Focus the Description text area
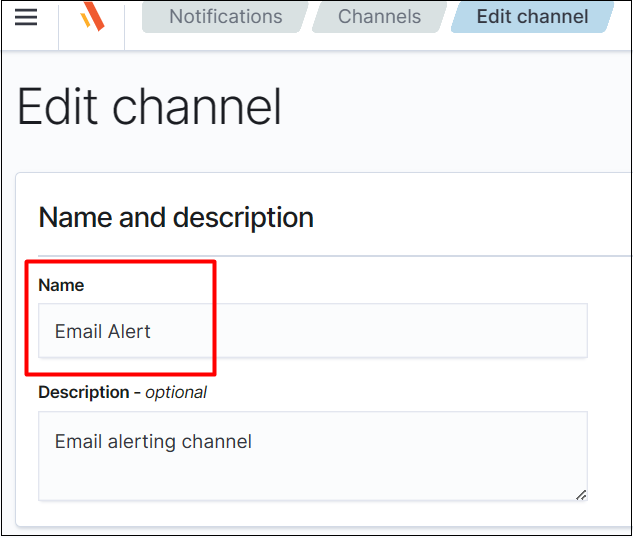Viewport: 633px width, 538px height. point(312,456)
